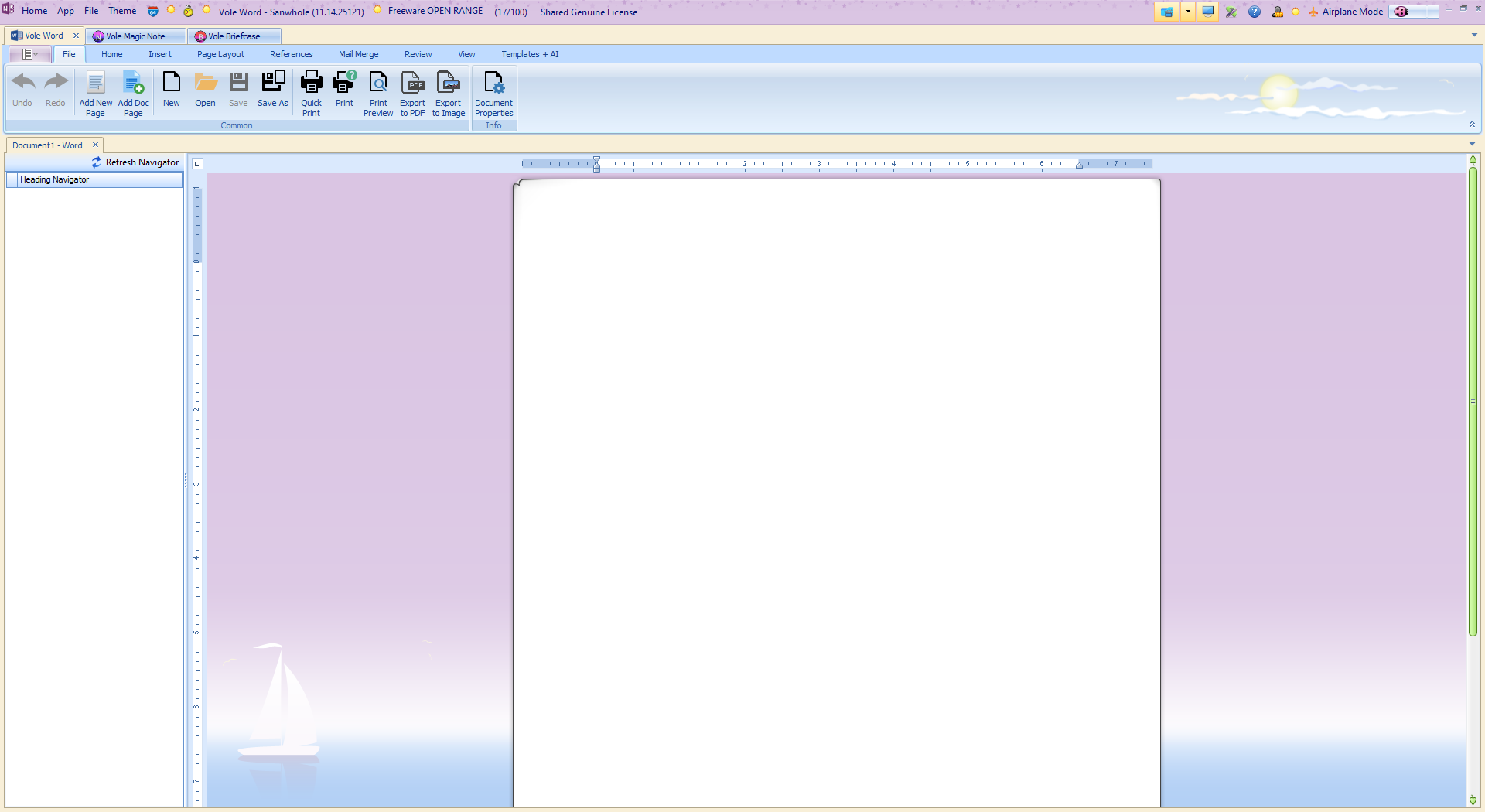Click the Open folder icon
1485x812 pixels.
point(205,83)
